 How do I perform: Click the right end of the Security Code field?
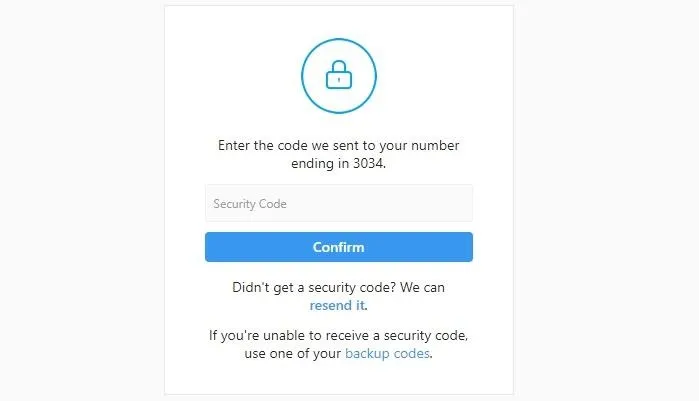pyautogui.click(x=464, y=203)
